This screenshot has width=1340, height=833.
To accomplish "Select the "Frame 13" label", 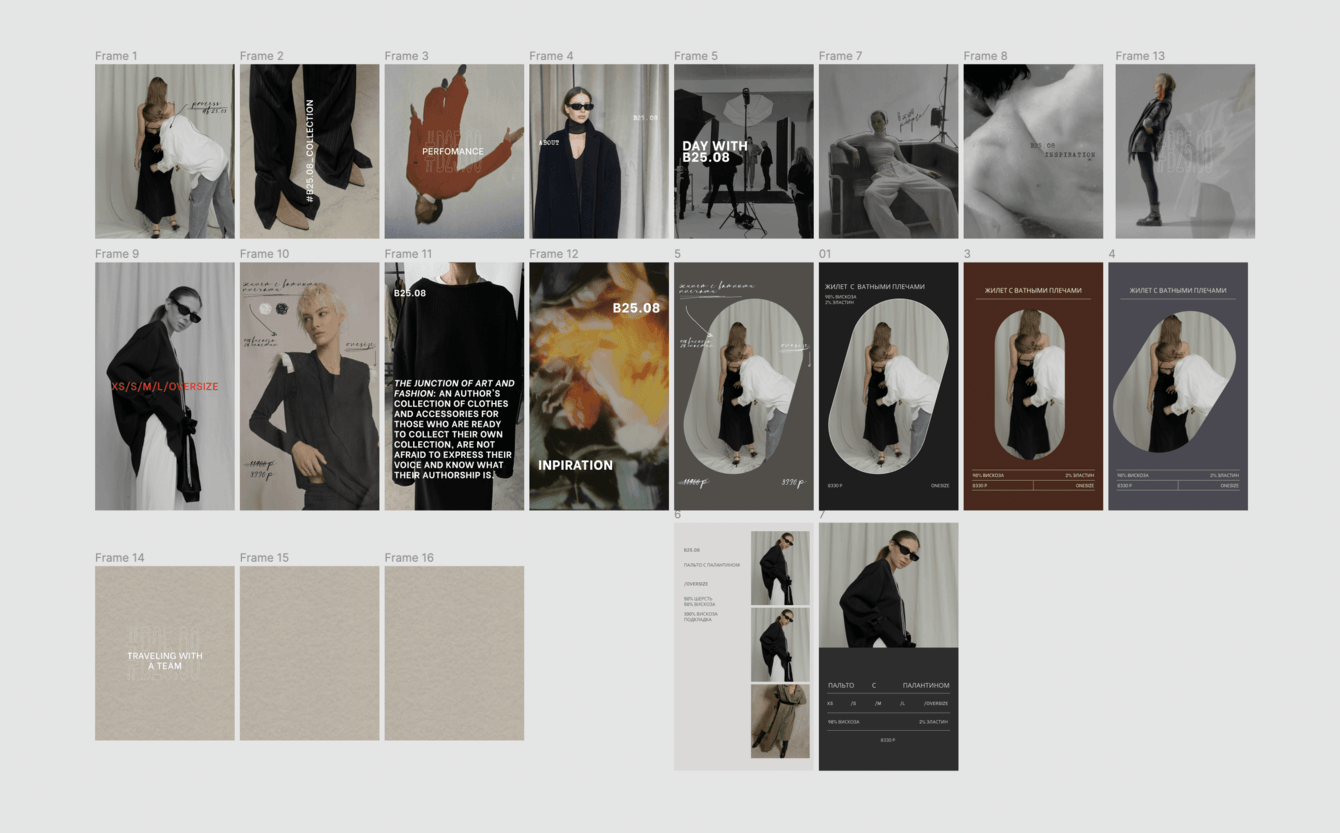I will (1140, 56).
